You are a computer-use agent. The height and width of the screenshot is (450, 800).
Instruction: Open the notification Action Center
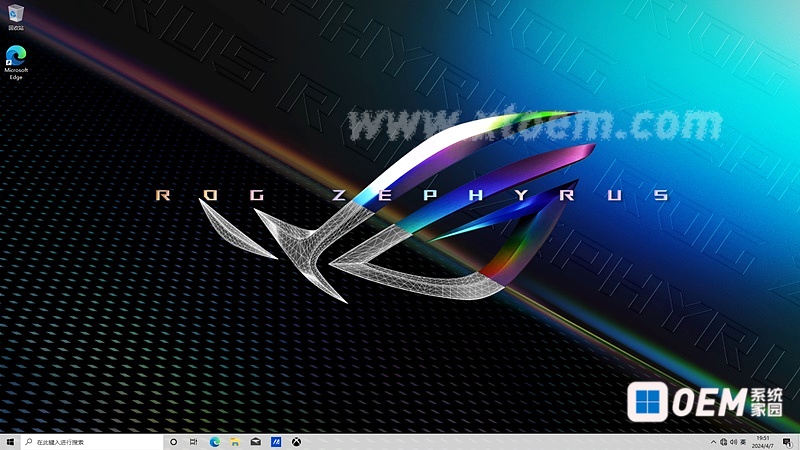point(787,442)
